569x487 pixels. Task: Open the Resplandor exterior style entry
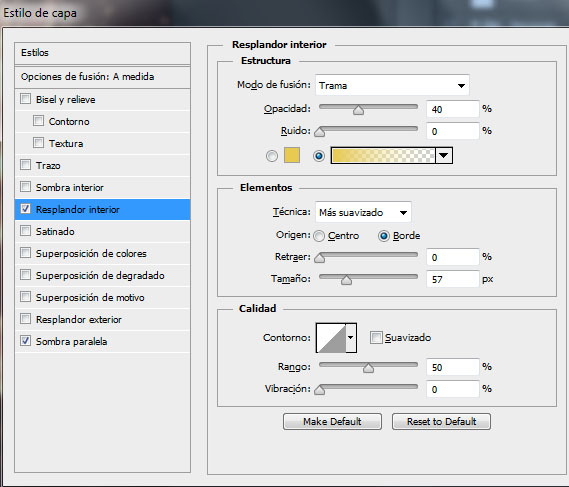coord(102,319)
